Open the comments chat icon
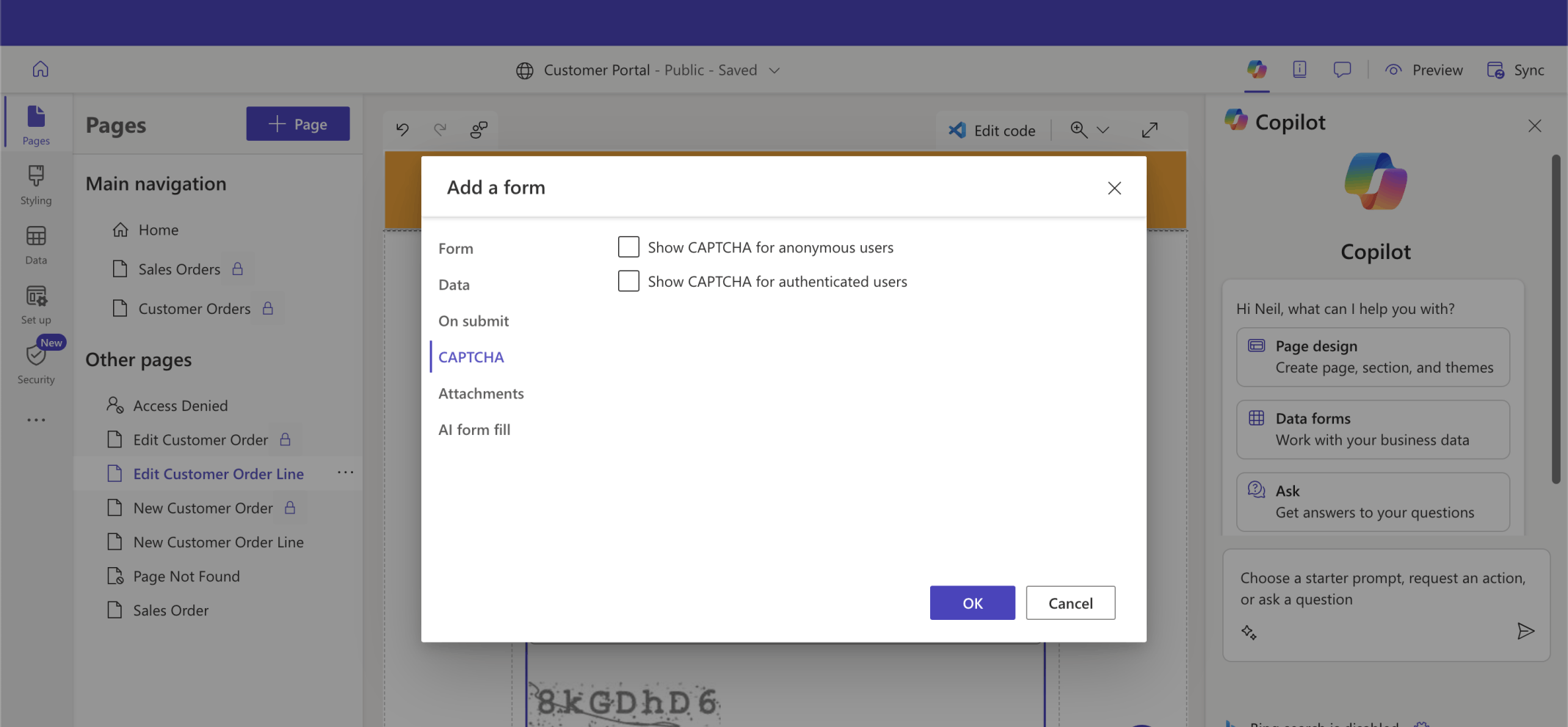 (x=1342, y=70)
